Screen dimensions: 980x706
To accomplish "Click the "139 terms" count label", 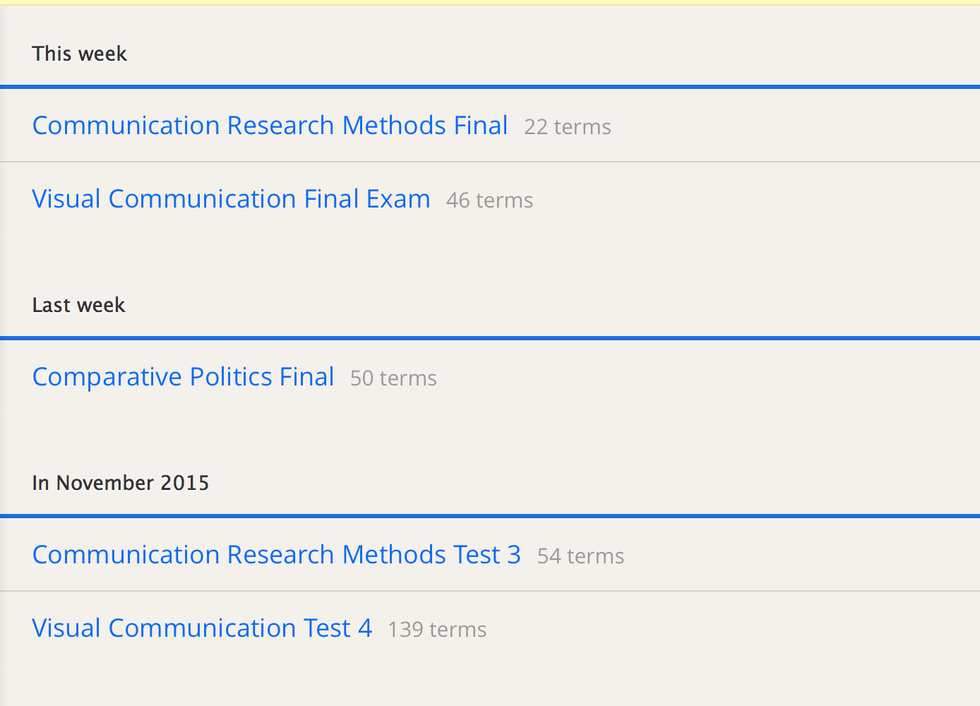I will click(437, 630).
